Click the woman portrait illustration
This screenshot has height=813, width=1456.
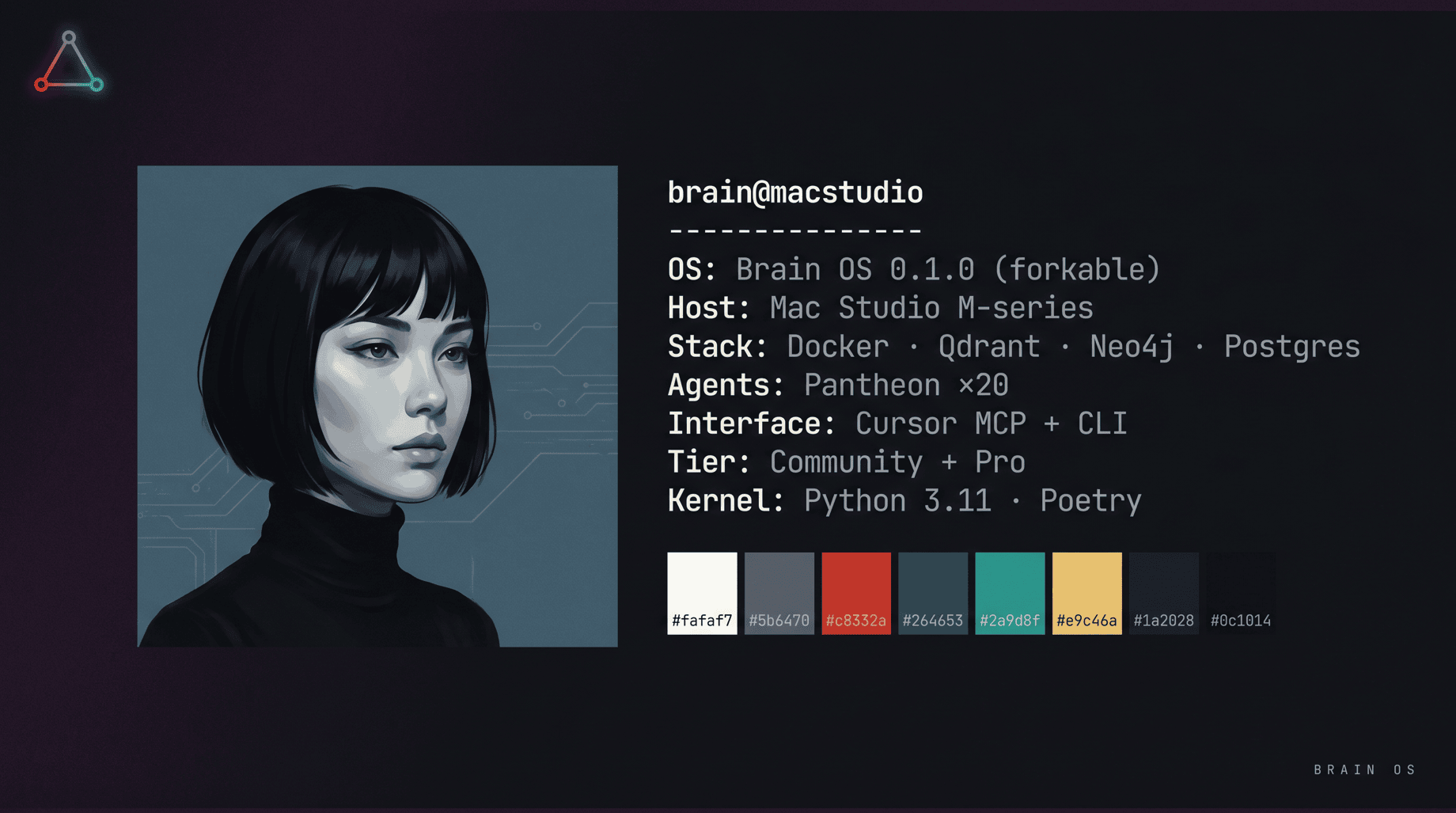point(377,406)
